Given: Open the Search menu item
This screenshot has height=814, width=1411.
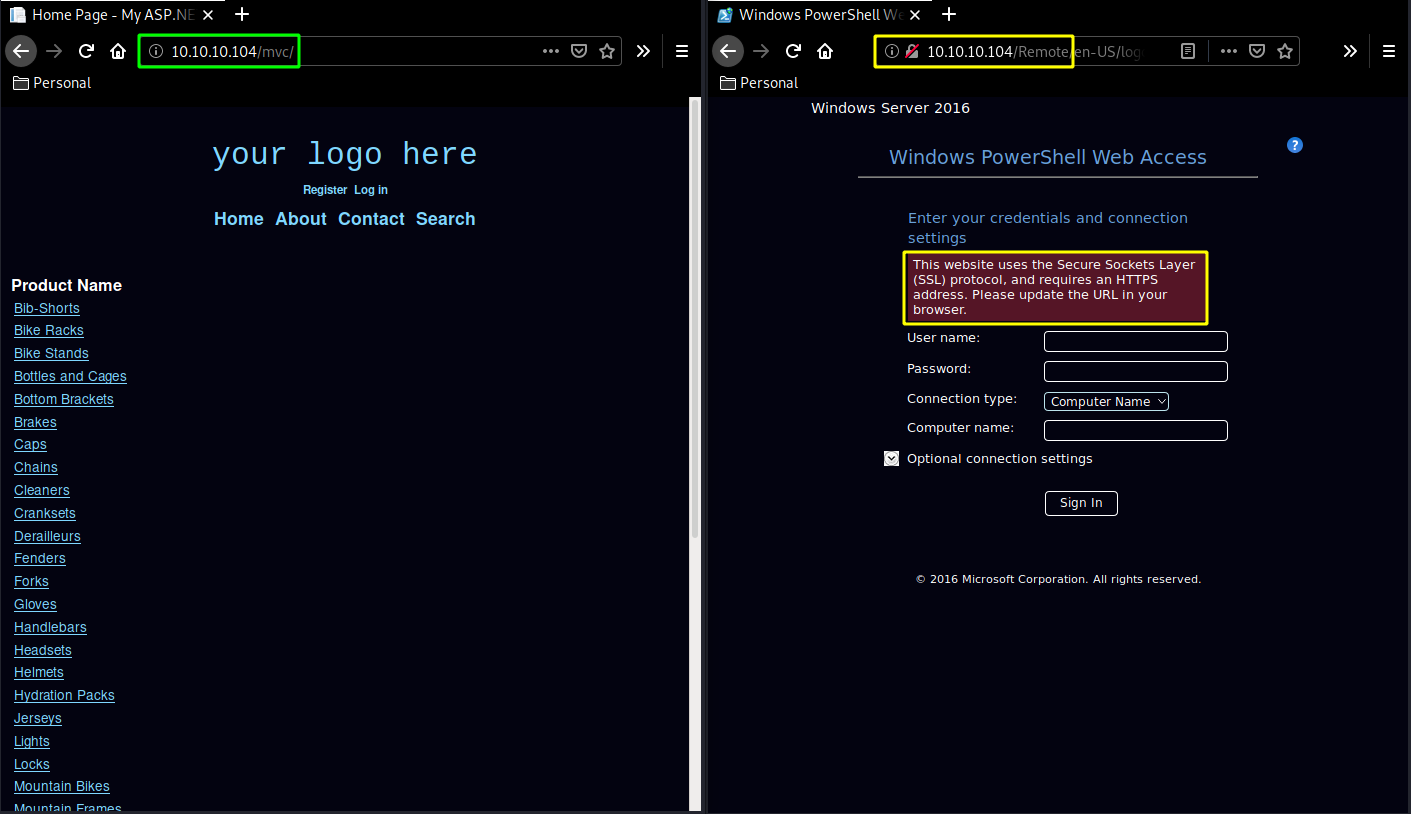Looking at the screenshot, I should coord(446,219).
